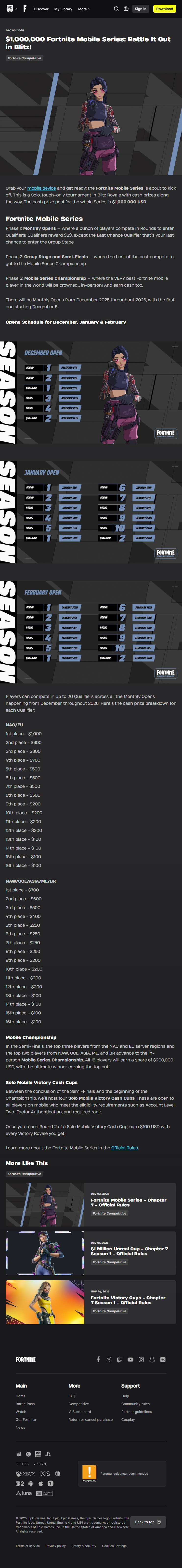Open the Official Rules link

(x=125, y=1148)
